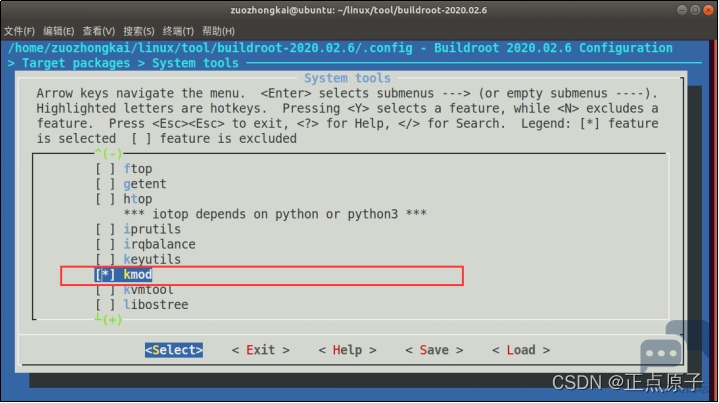The image size is (719, 403).
Task: Click the Help button
Action: (347, 350)
